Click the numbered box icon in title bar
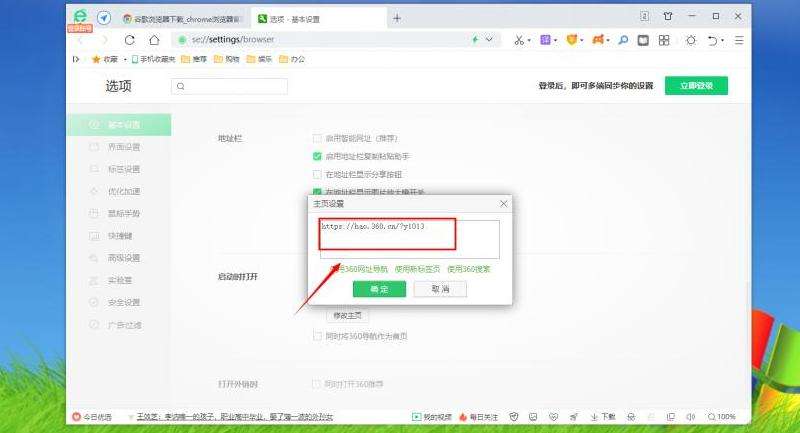Screen dimensions: 800x433 coord(644,16)
